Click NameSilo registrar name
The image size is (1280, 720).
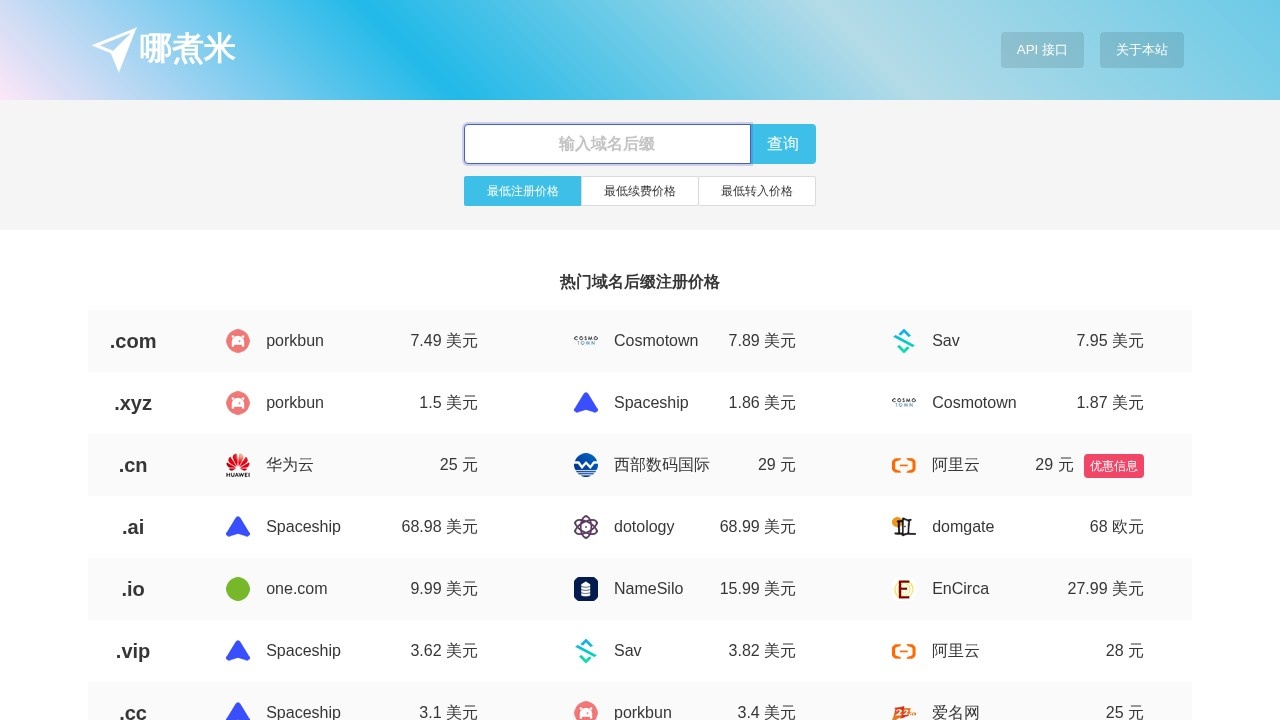(x=649, y=589)
